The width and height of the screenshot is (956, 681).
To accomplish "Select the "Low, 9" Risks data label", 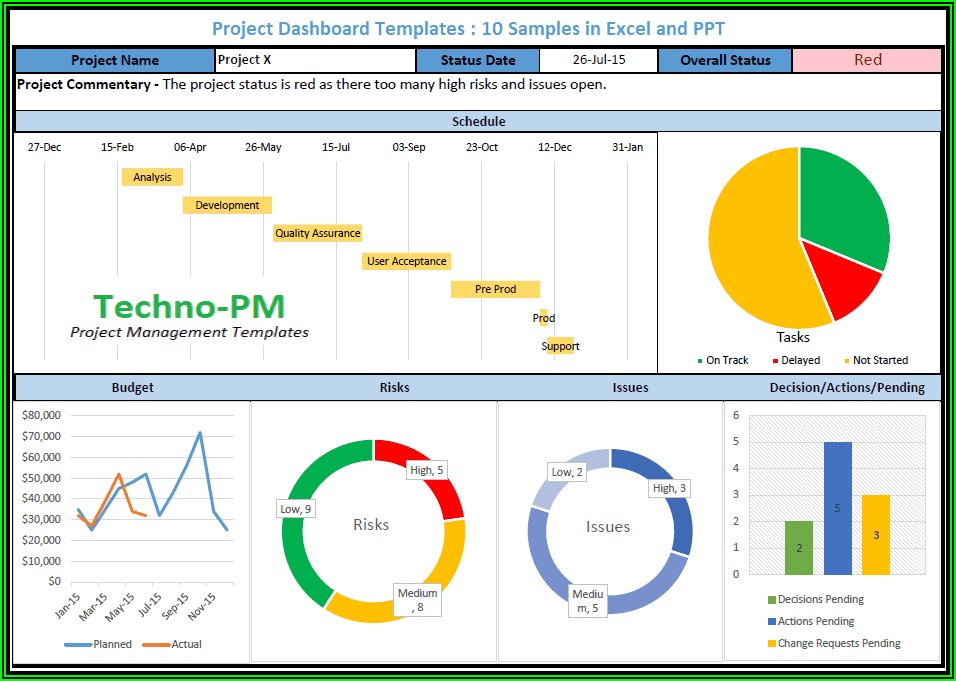I will (294, 509).
